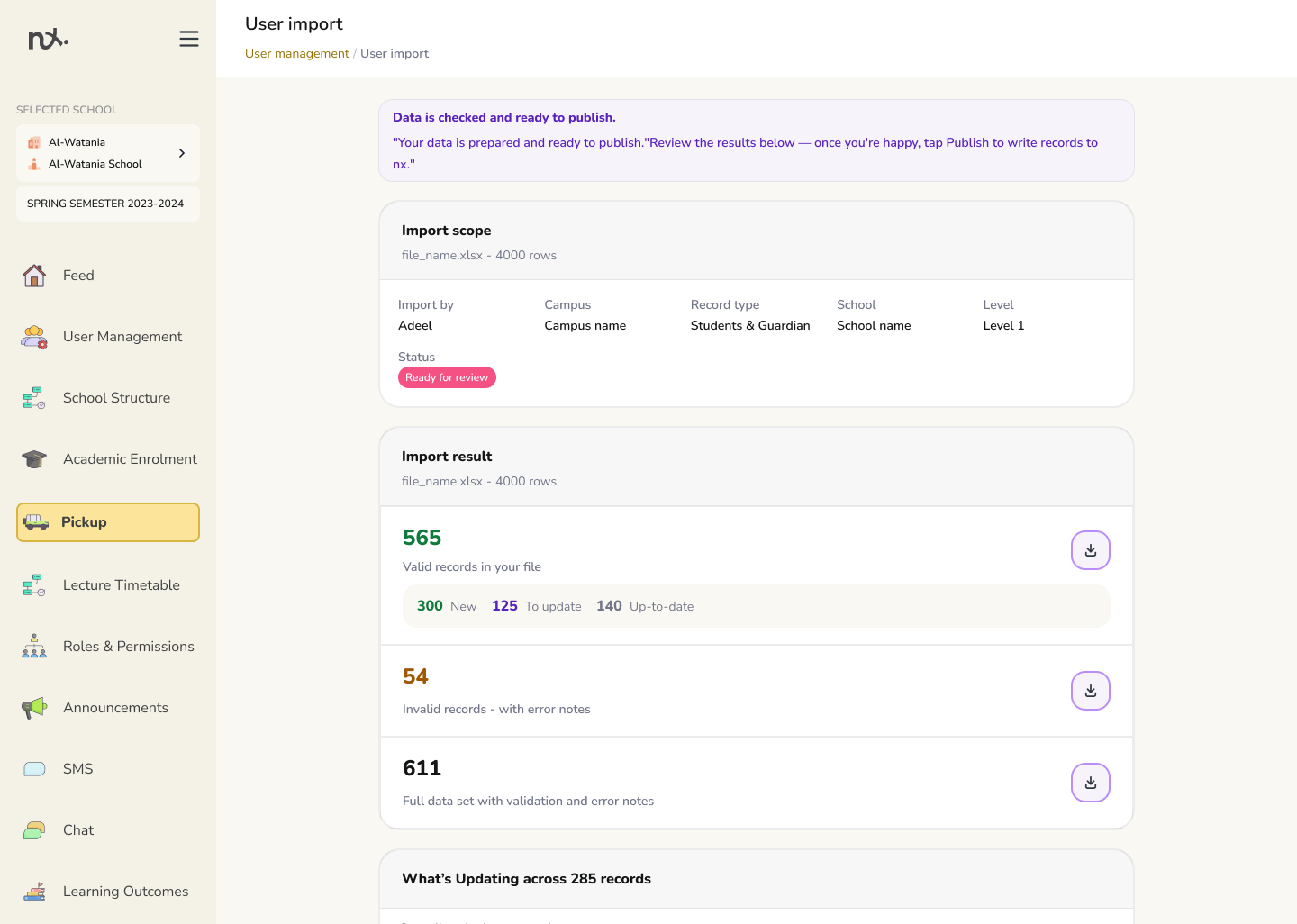The image size is (1297, 924).
Task: Toggle the hamburger menu icon
Action: tap(189, 39)
